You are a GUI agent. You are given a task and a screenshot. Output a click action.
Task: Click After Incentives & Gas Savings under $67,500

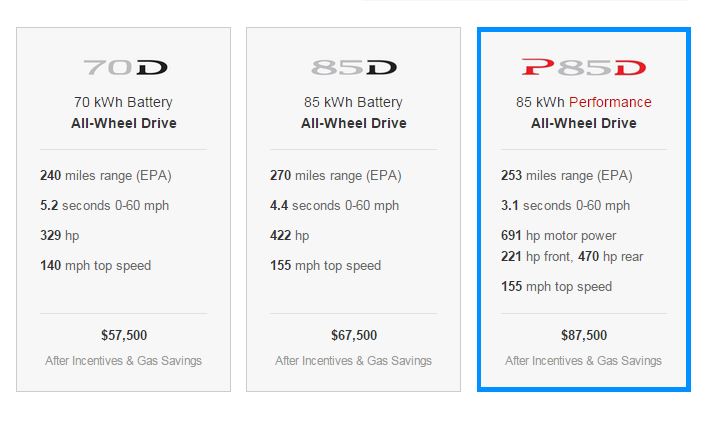[354, 361]
